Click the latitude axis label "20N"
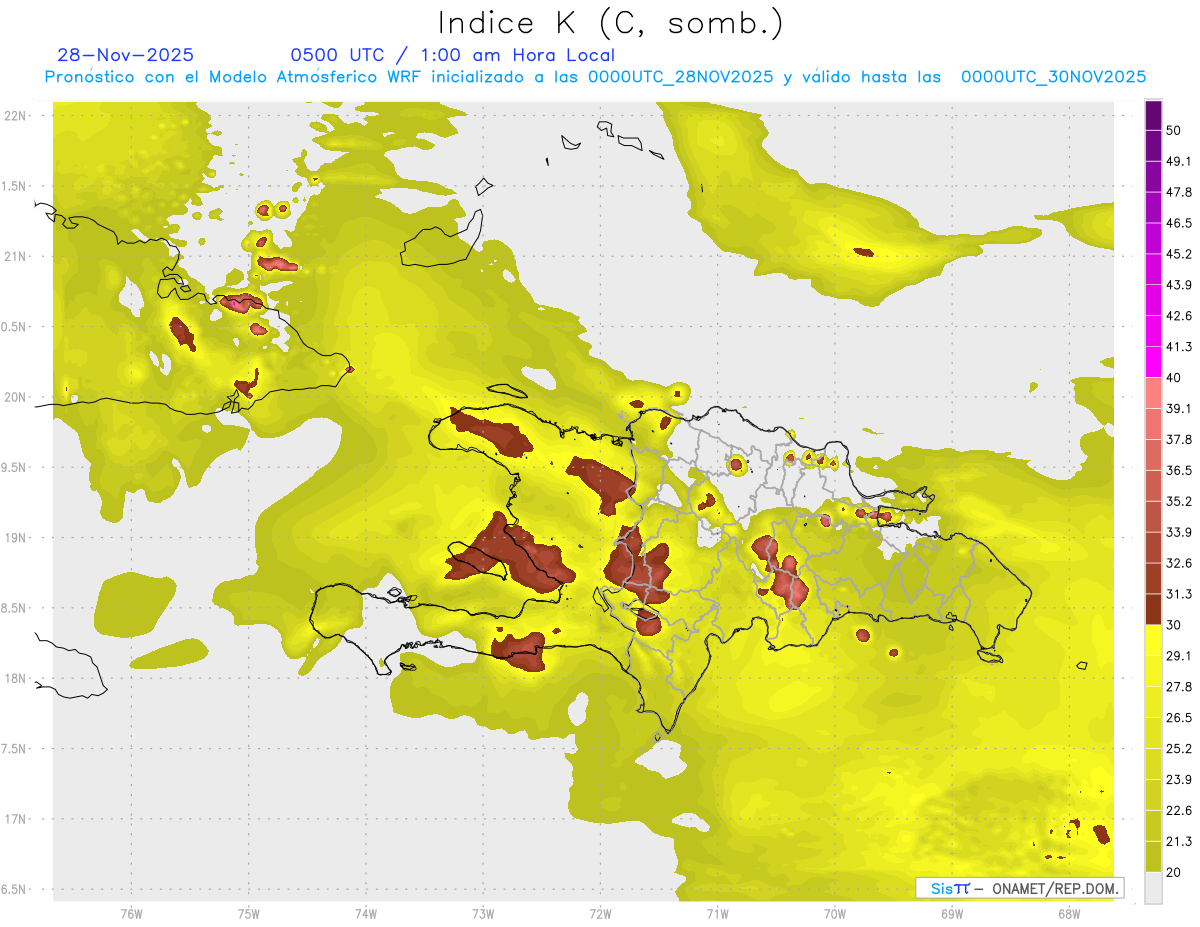1200x927 pixels. tap(15, 397)
